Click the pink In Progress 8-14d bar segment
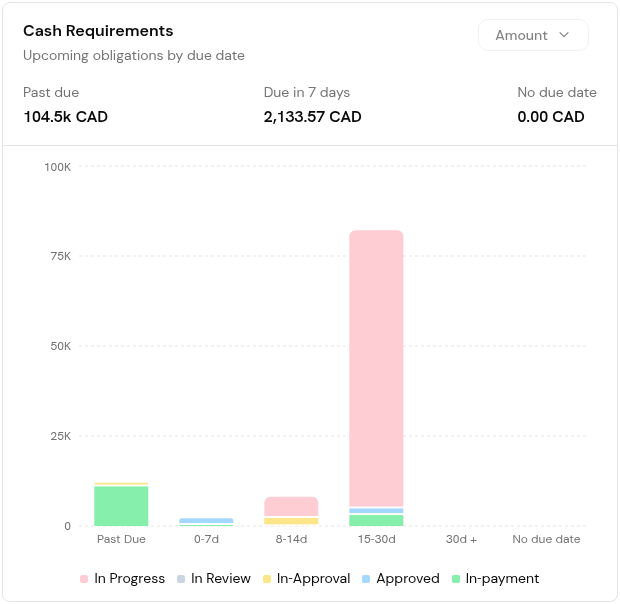This screenshot has width=620, height=604. click(x=291, y=507)
